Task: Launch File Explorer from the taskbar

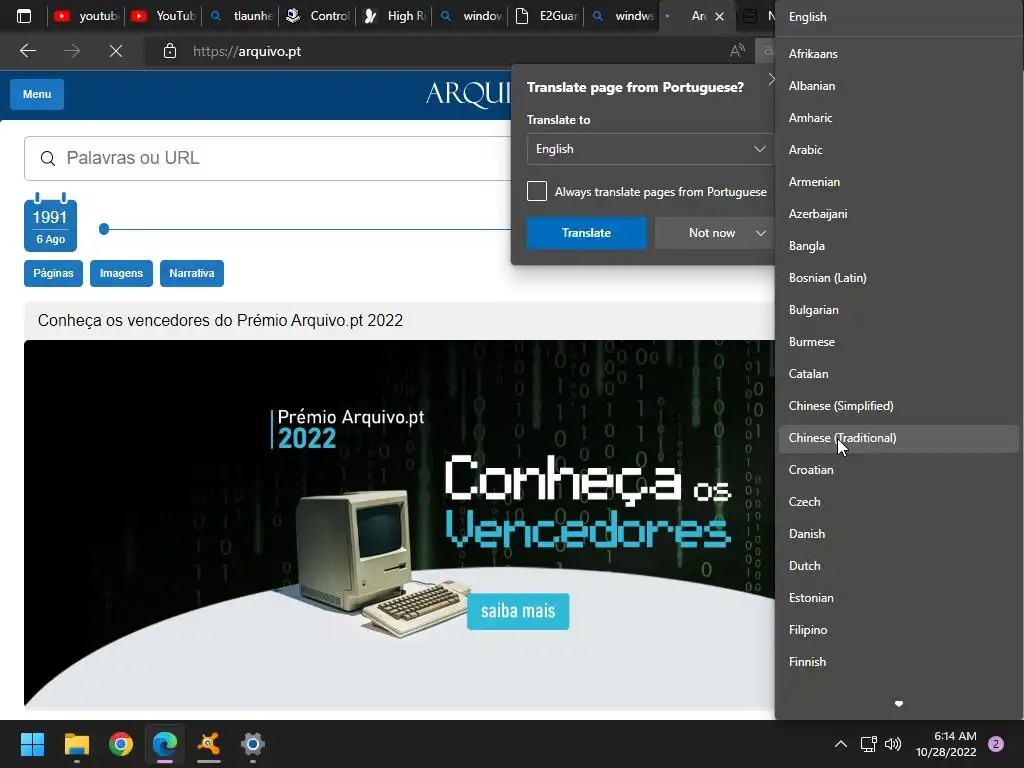Action: 76,744
